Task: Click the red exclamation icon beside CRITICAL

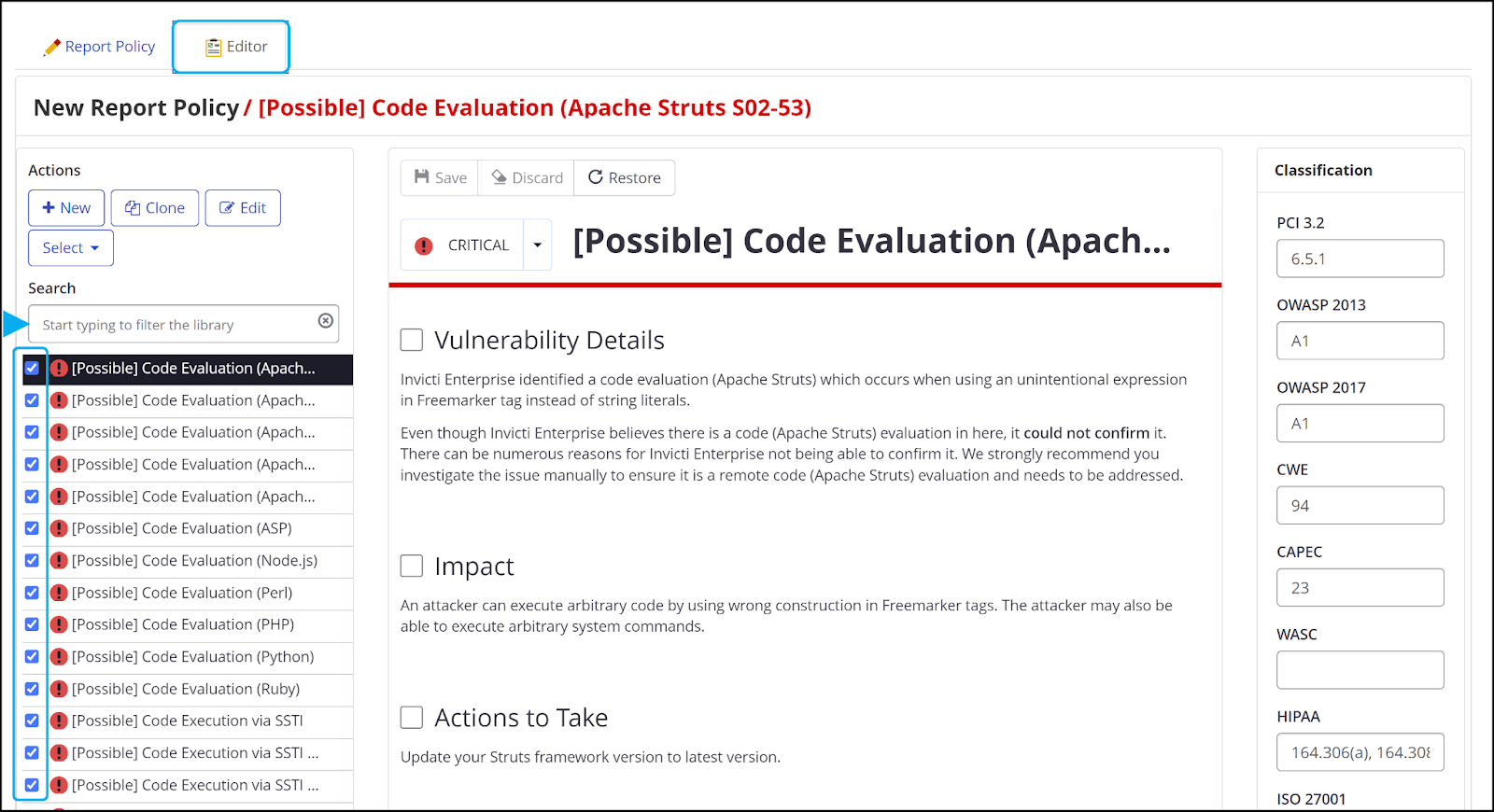Action: pyautogui.click(x=423, y=245)
